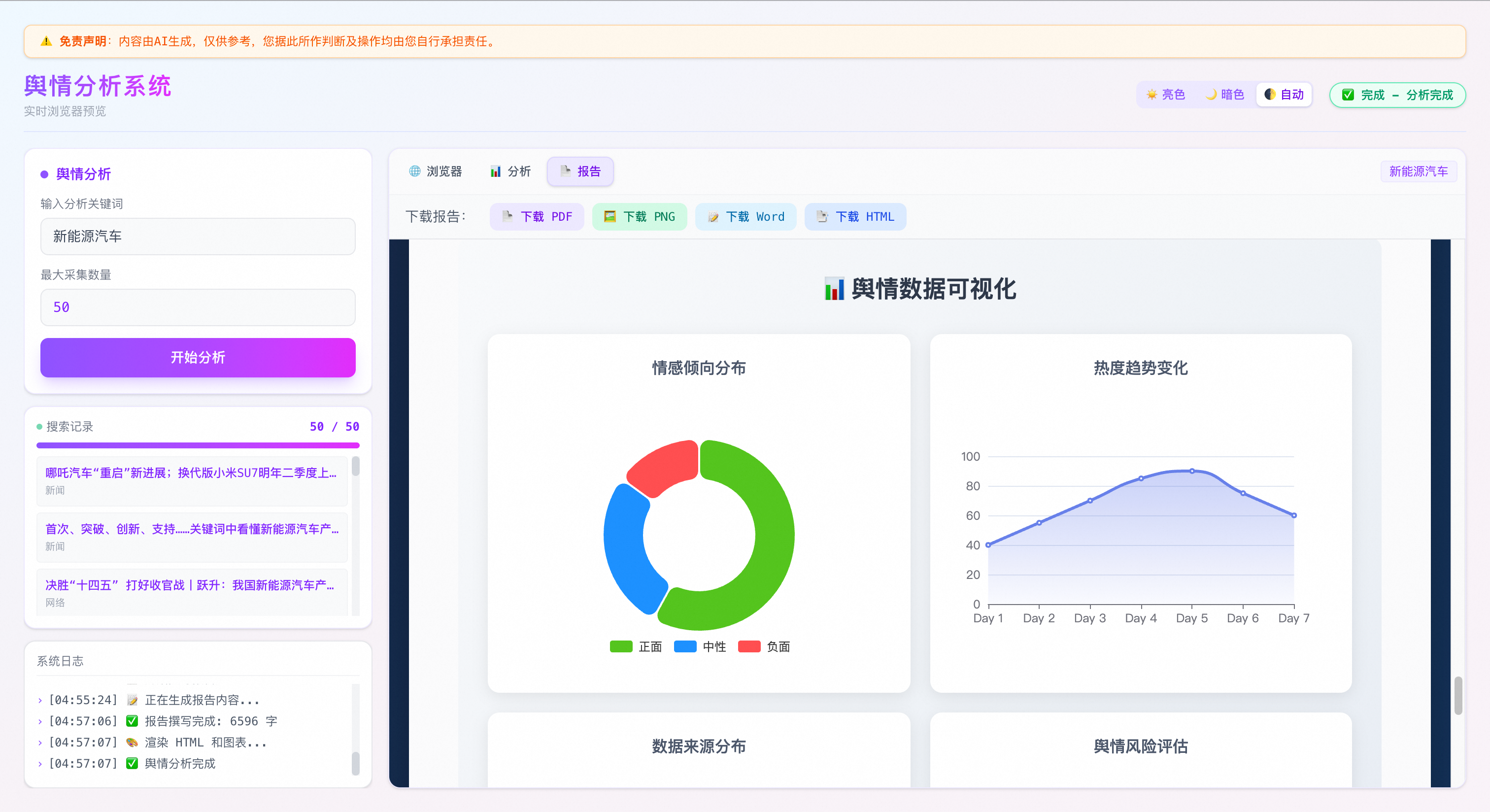1490x812 pixels.
Task: Click the 下载报告 label
Action: (x=436, y=217)
